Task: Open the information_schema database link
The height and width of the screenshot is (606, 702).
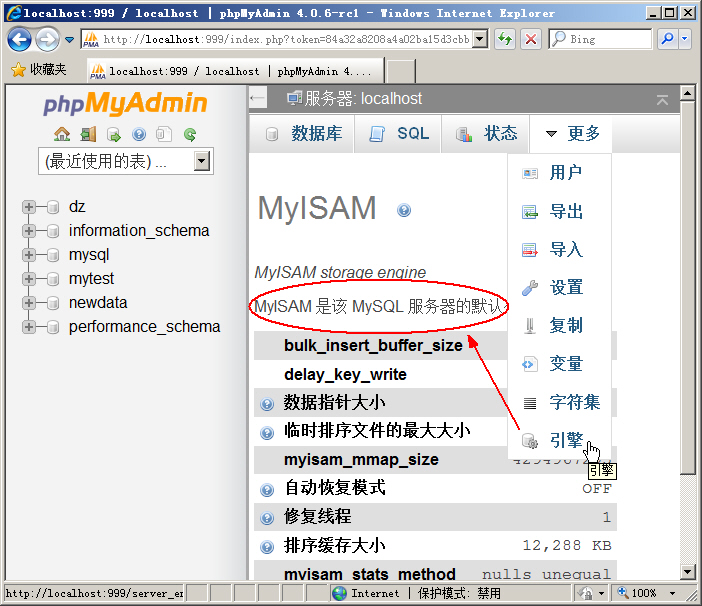Action: click(x=139, y=231)
